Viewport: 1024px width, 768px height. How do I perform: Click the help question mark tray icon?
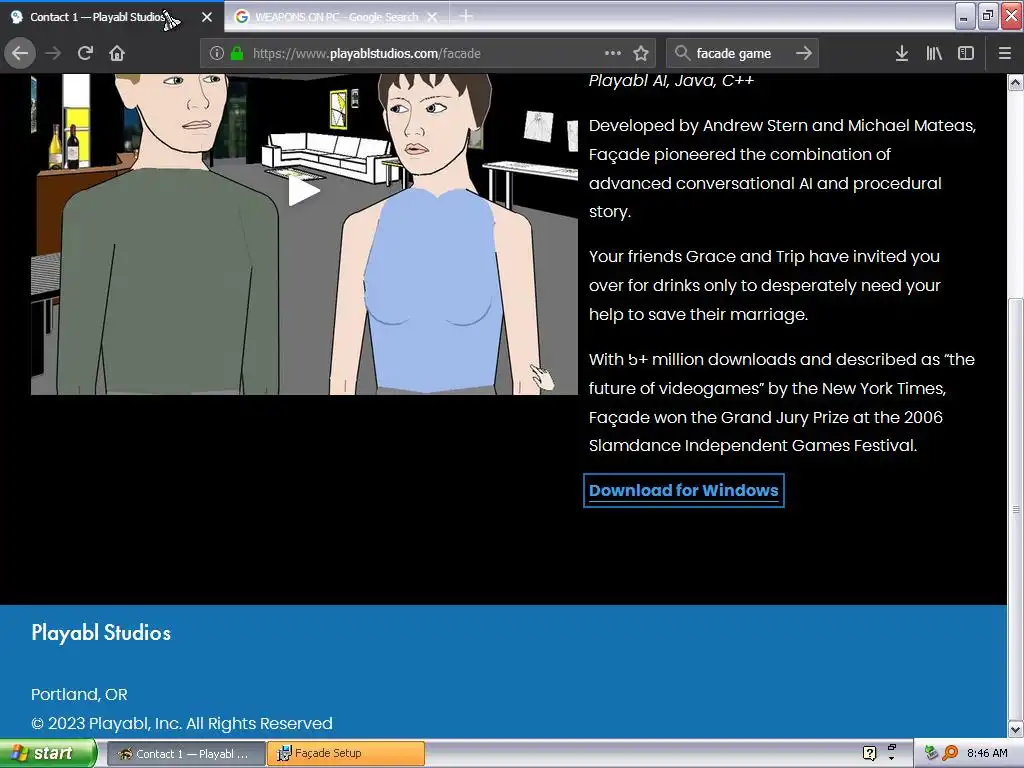tap(869, 753)
